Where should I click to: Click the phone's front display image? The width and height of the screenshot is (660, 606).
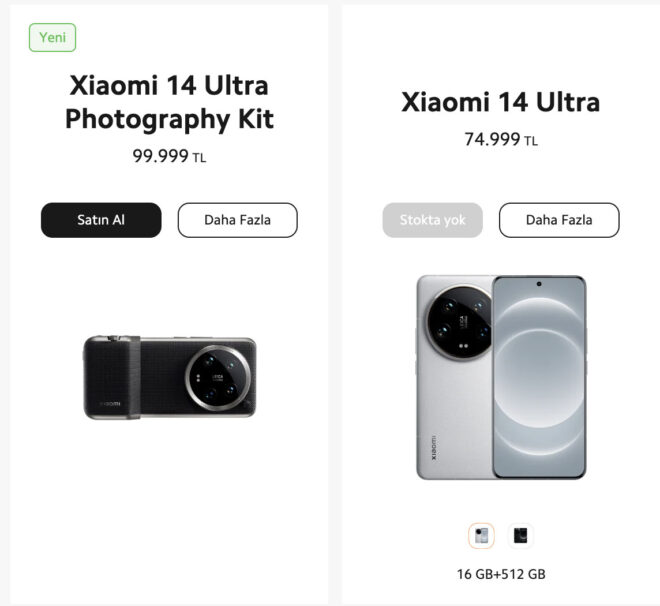pyautogui.click(x=540, y=377)
